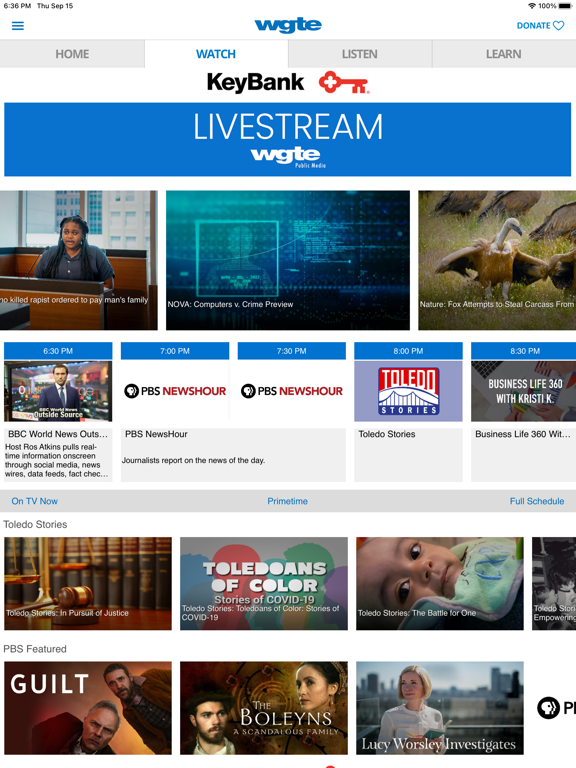
Task: Click the PBS NewsHour title text
Action: pos(156,434)
